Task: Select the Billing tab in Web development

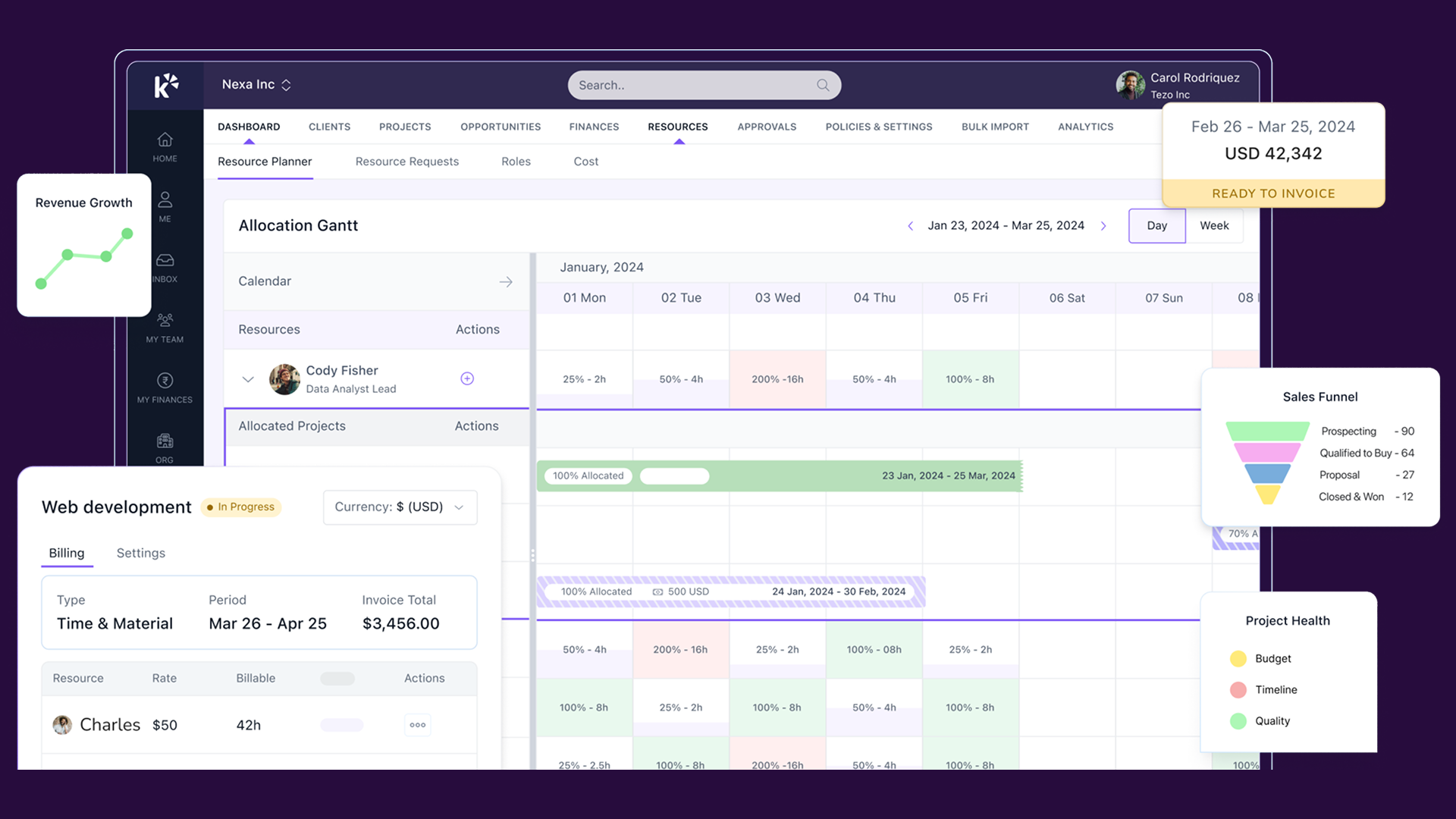Action: 67,554
